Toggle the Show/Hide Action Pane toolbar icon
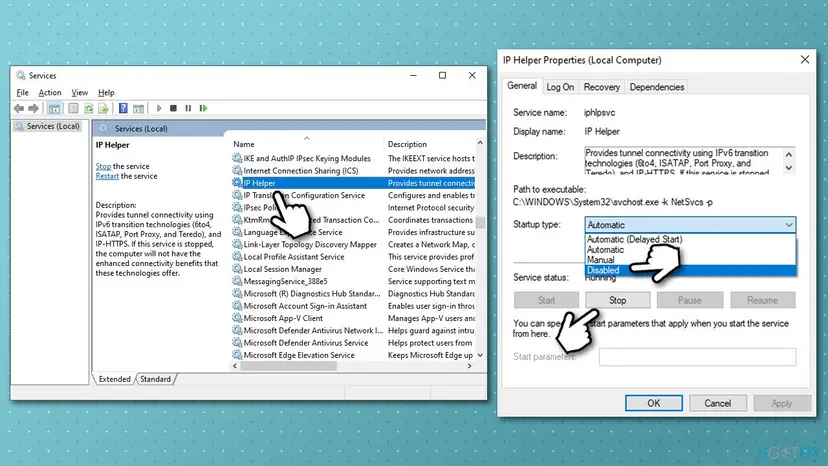This screenshot has height=466, width=828. 138,108
